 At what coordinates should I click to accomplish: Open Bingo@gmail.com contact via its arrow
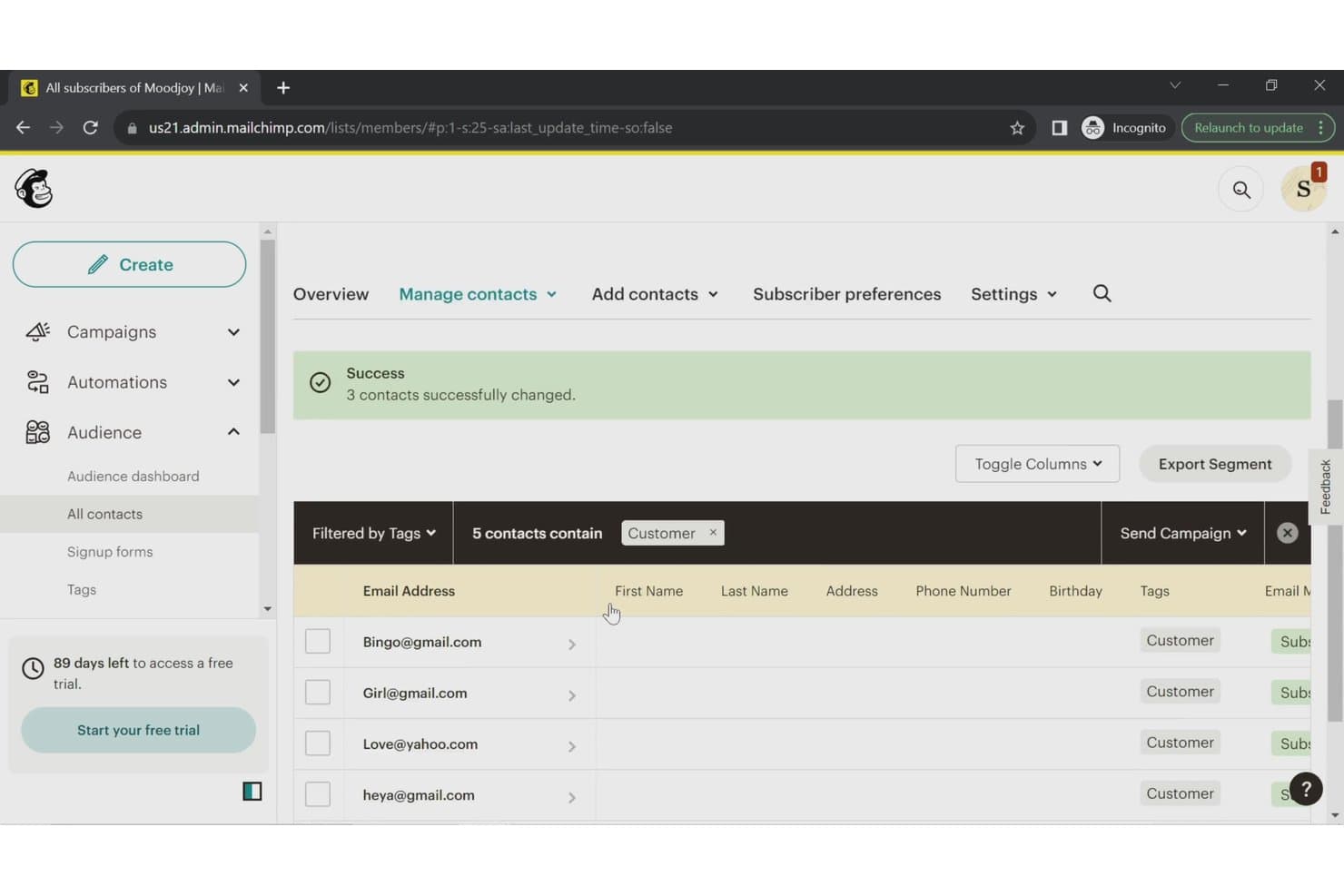point(572,644)
